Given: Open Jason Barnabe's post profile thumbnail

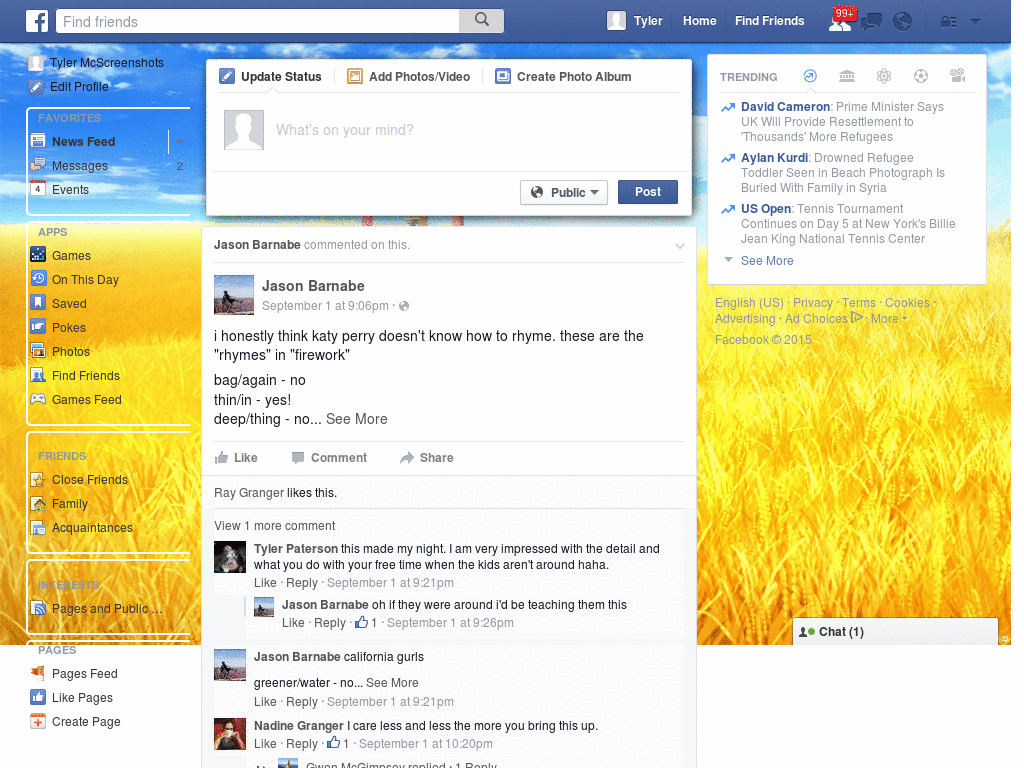Looking at the screenshot, I should [x=234, y=295].
